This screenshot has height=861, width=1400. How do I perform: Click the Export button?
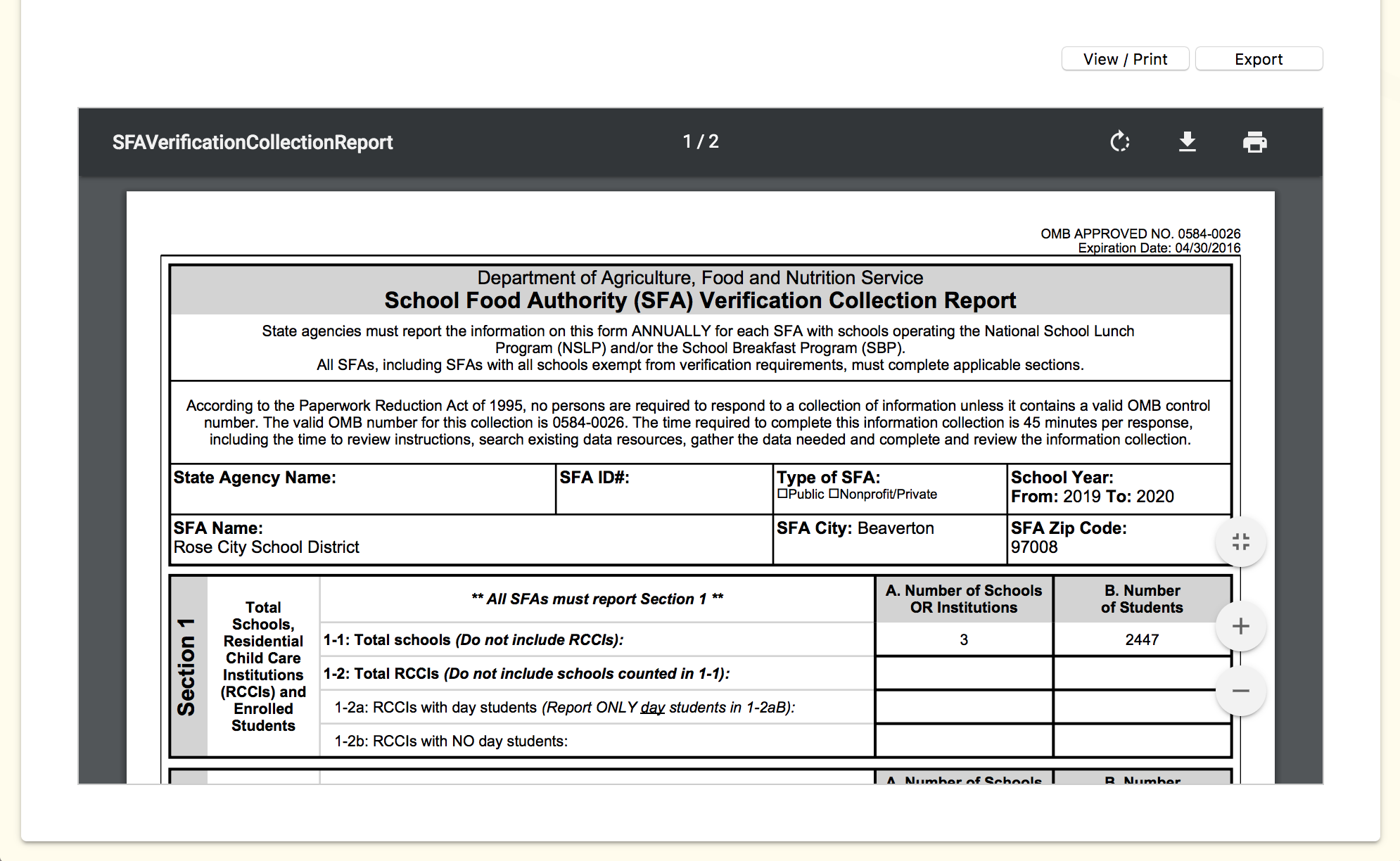1258,59
